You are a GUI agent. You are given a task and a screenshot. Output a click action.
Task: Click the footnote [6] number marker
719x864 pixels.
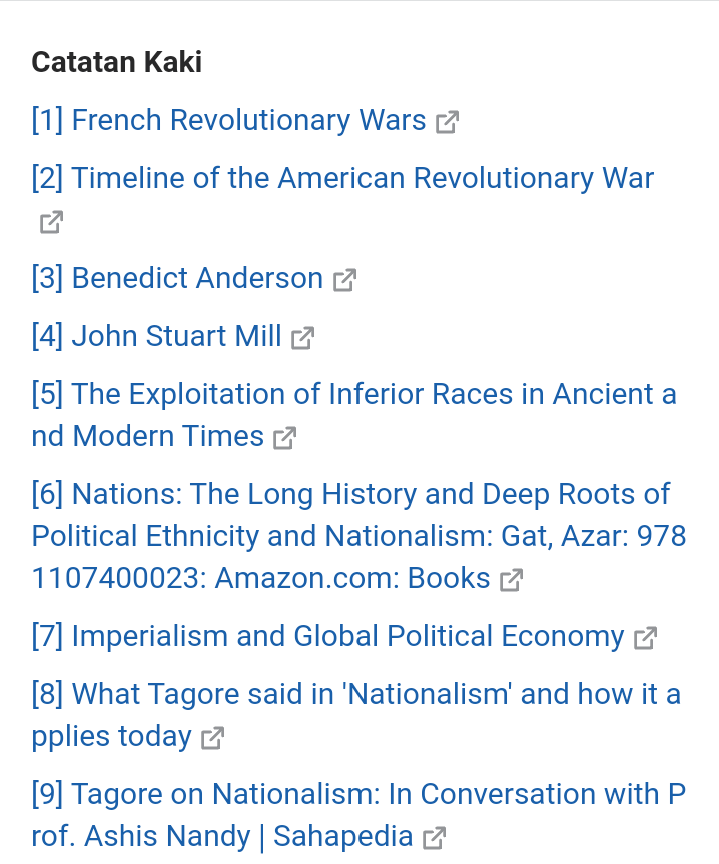47,494
